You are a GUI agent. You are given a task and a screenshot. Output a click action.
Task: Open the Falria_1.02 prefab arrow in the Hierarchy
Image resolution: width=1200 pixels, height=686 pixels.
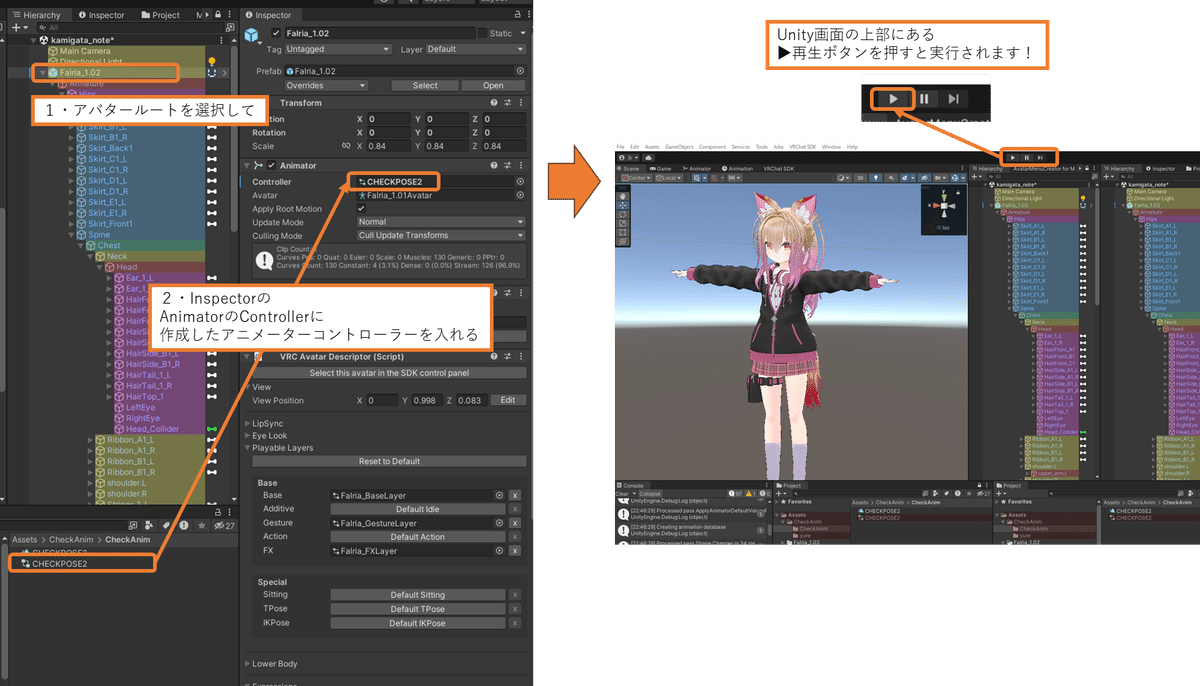[225, 73]
